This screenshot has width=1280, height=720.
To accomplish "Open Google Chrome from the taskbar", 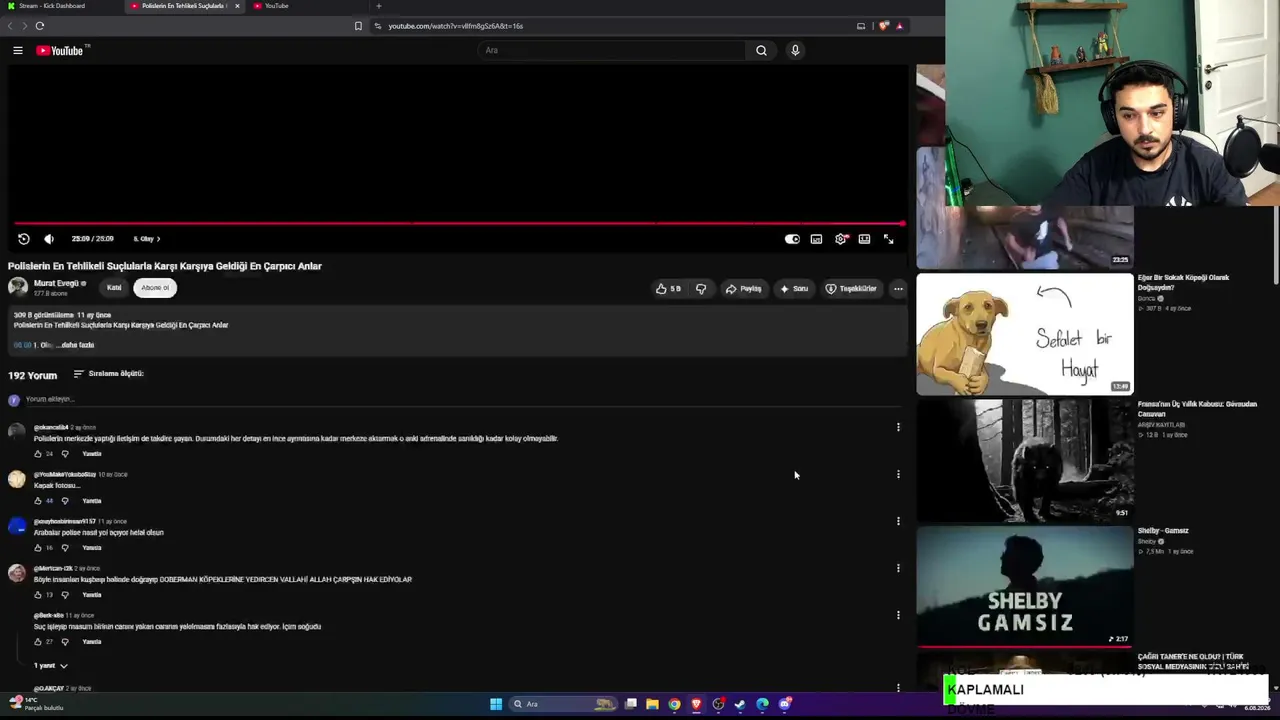I will (674, 704).
